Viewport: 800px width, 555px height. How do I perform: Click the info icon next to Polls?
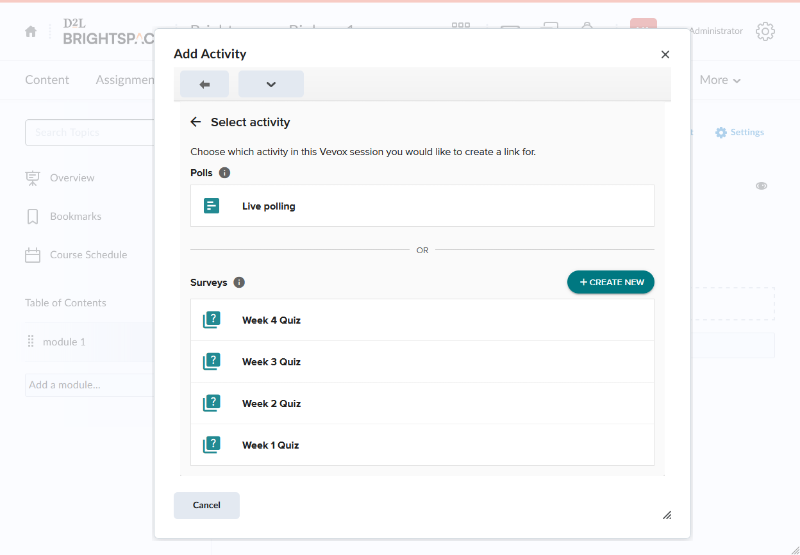[x=224, y=173]
